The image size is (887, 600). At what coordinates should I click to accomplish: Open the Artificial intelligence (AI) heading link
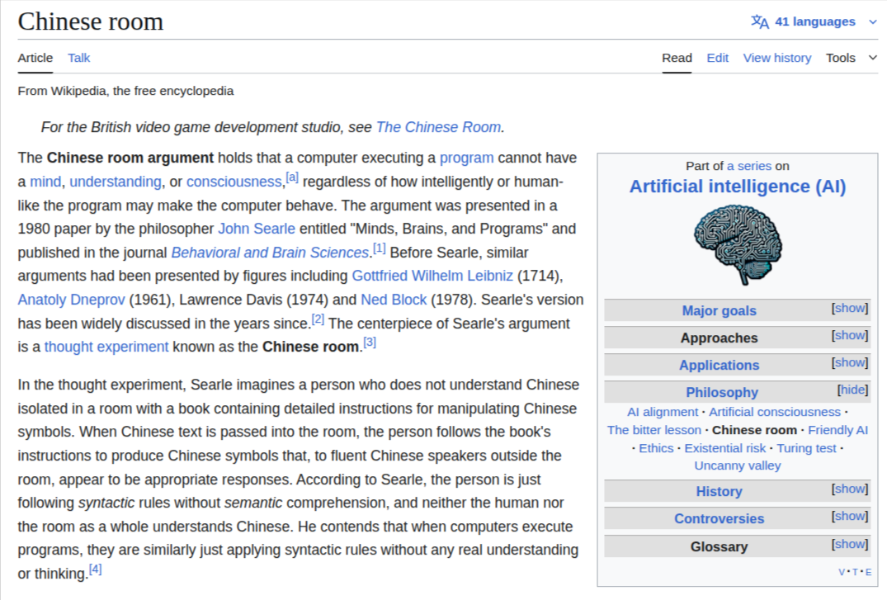click(x=737, y=187)
